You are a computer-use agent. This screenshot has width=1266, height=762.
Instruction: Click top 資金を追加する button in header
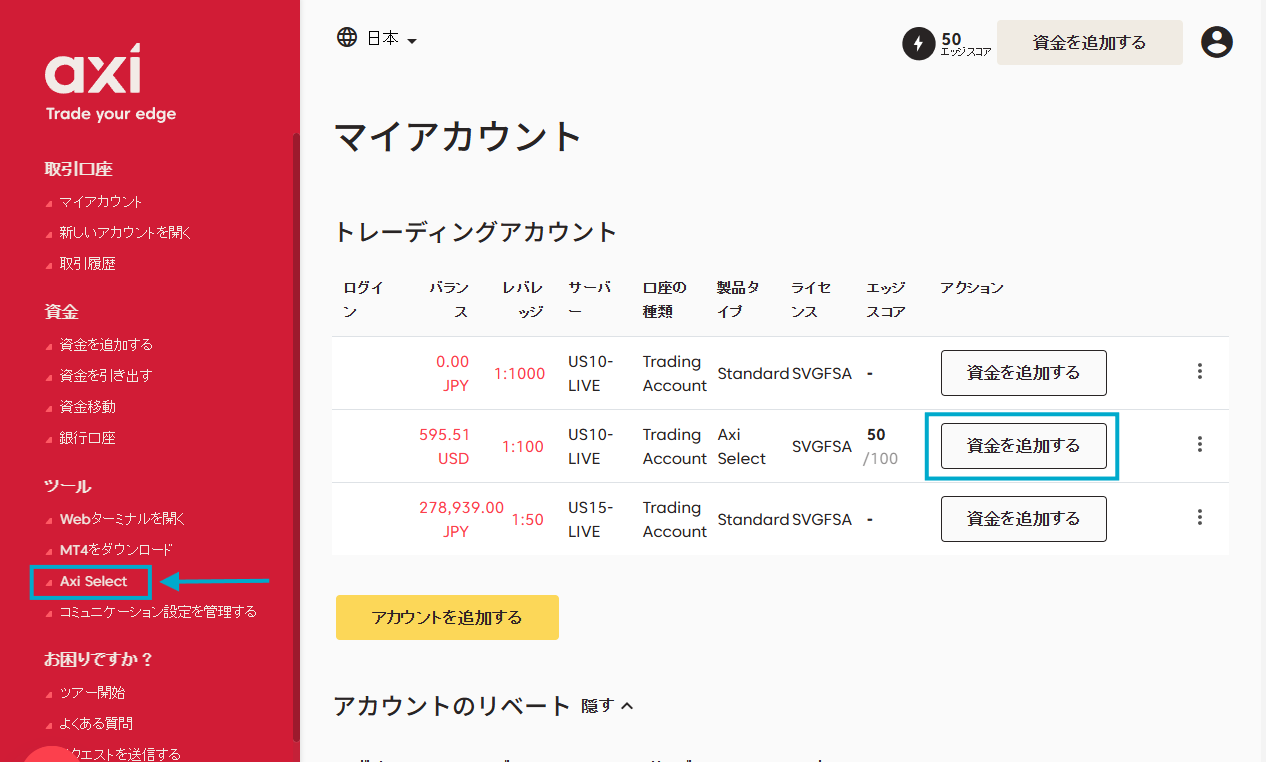(x=1089, y=43)
